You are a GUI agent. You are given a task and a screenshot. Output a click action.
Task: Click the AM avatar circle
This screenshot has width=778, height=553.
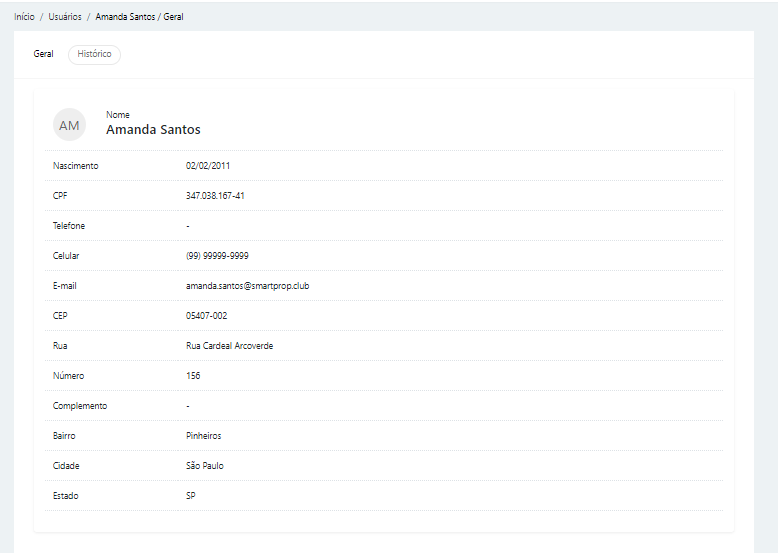click(x=69, y=125)
